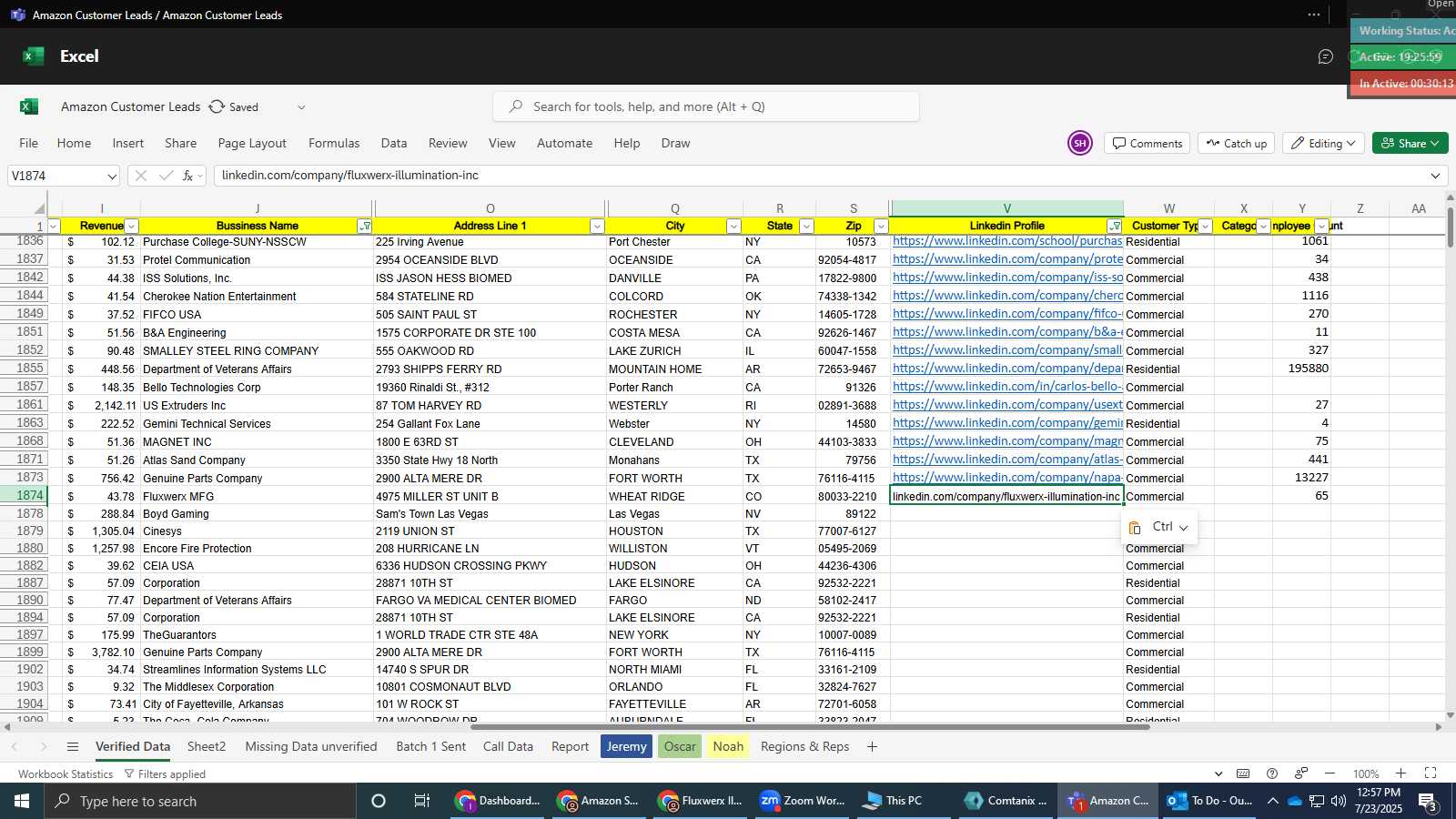The width and height of the screenshot is (1456, 819).
Task: Open the Home ribbon tab
Action: tap(74, 143)
